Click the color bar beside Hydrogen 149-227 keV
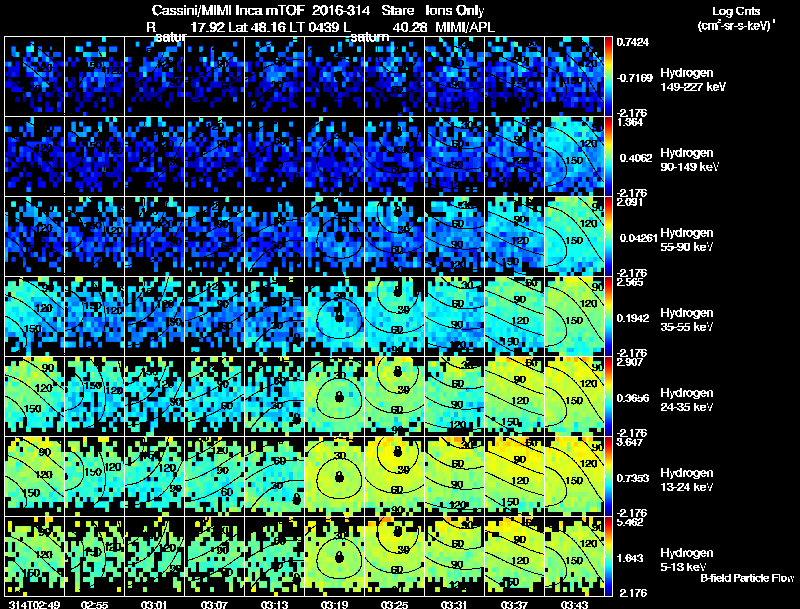The image size is (800, 609). (608, 77)
